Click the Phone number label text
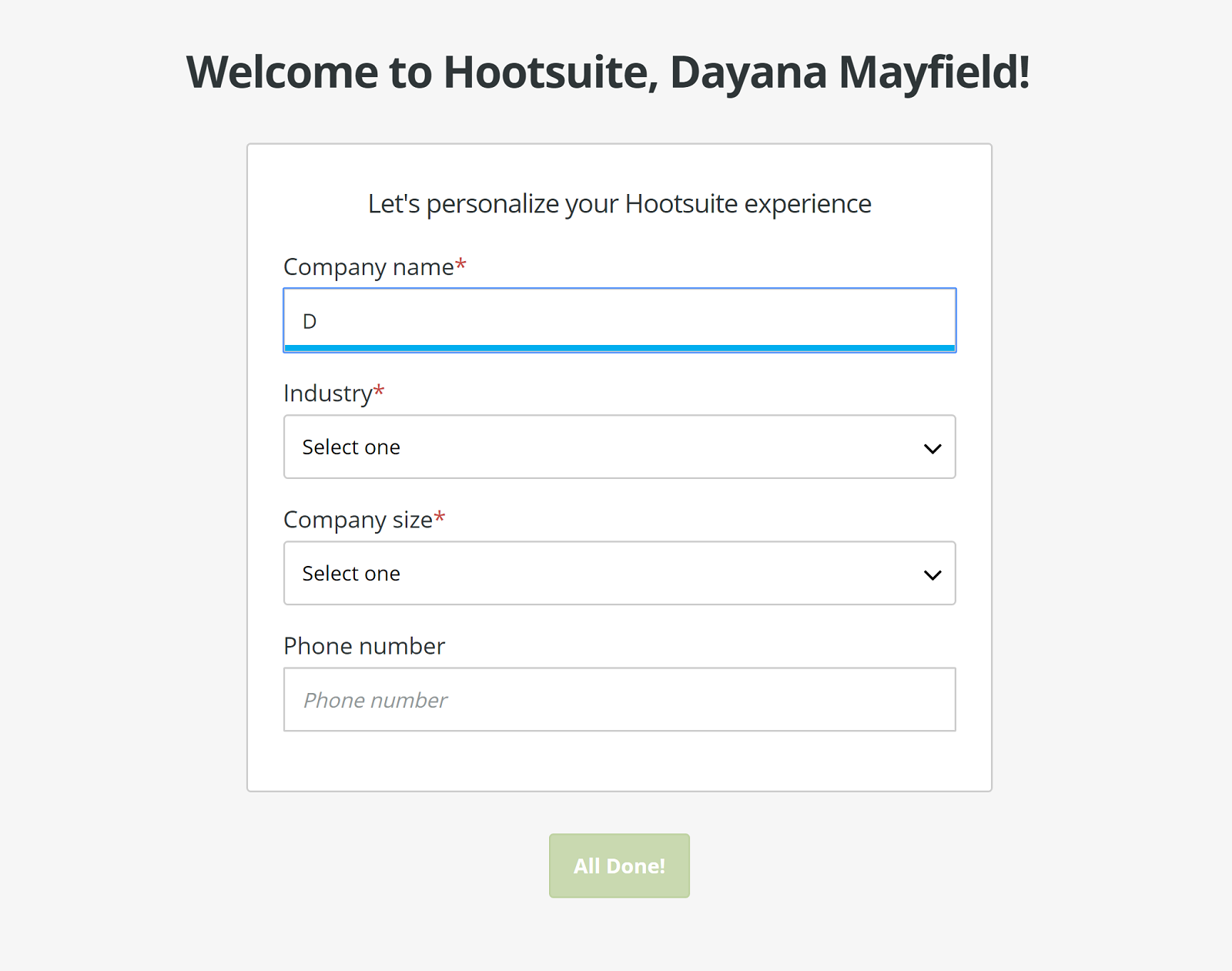This screenshot has height=971, width=1232. click(363, 646)
